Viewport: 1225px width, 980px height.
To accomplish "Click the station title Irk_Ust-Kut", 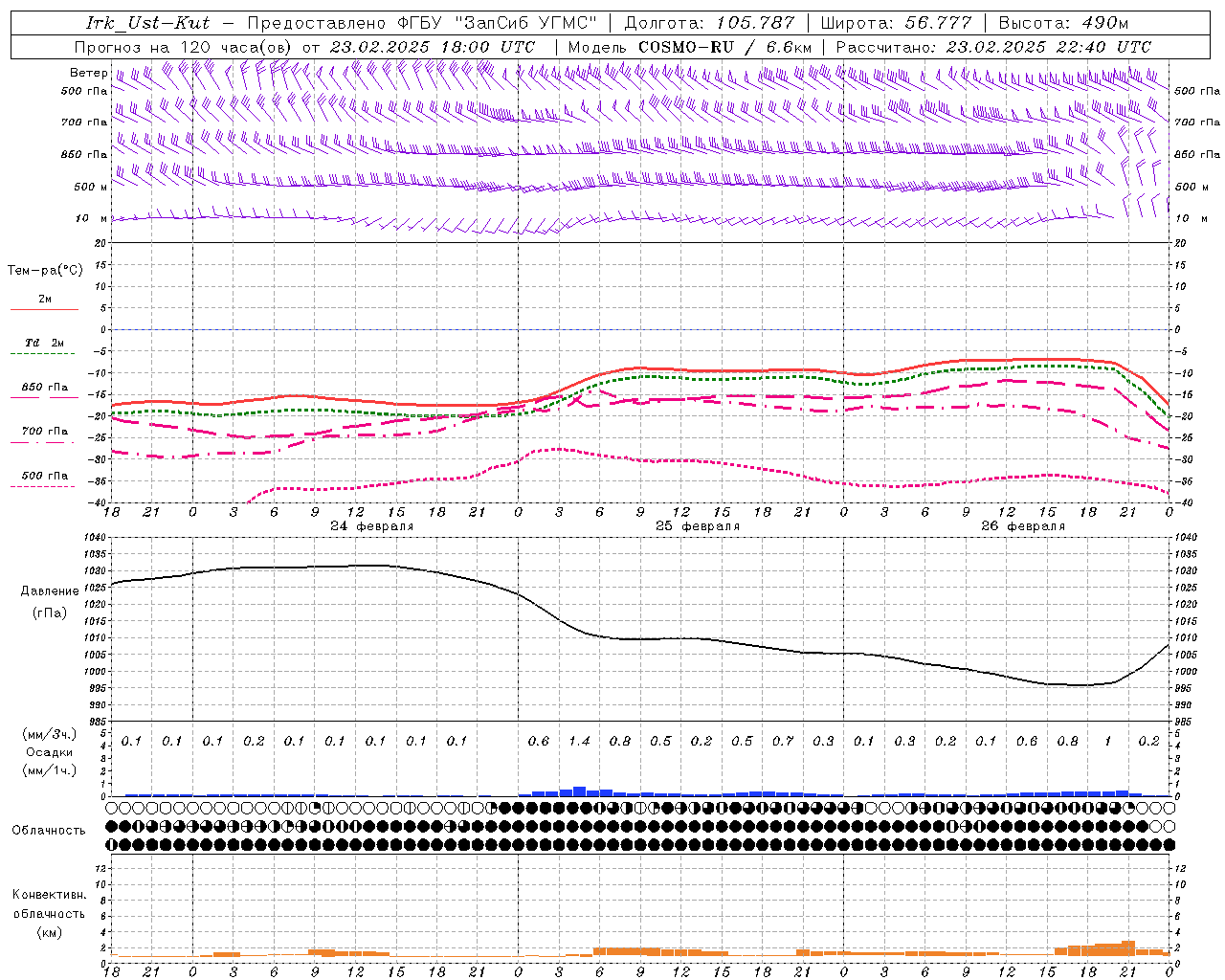I will pyautogui.click(x=147, y=23).
